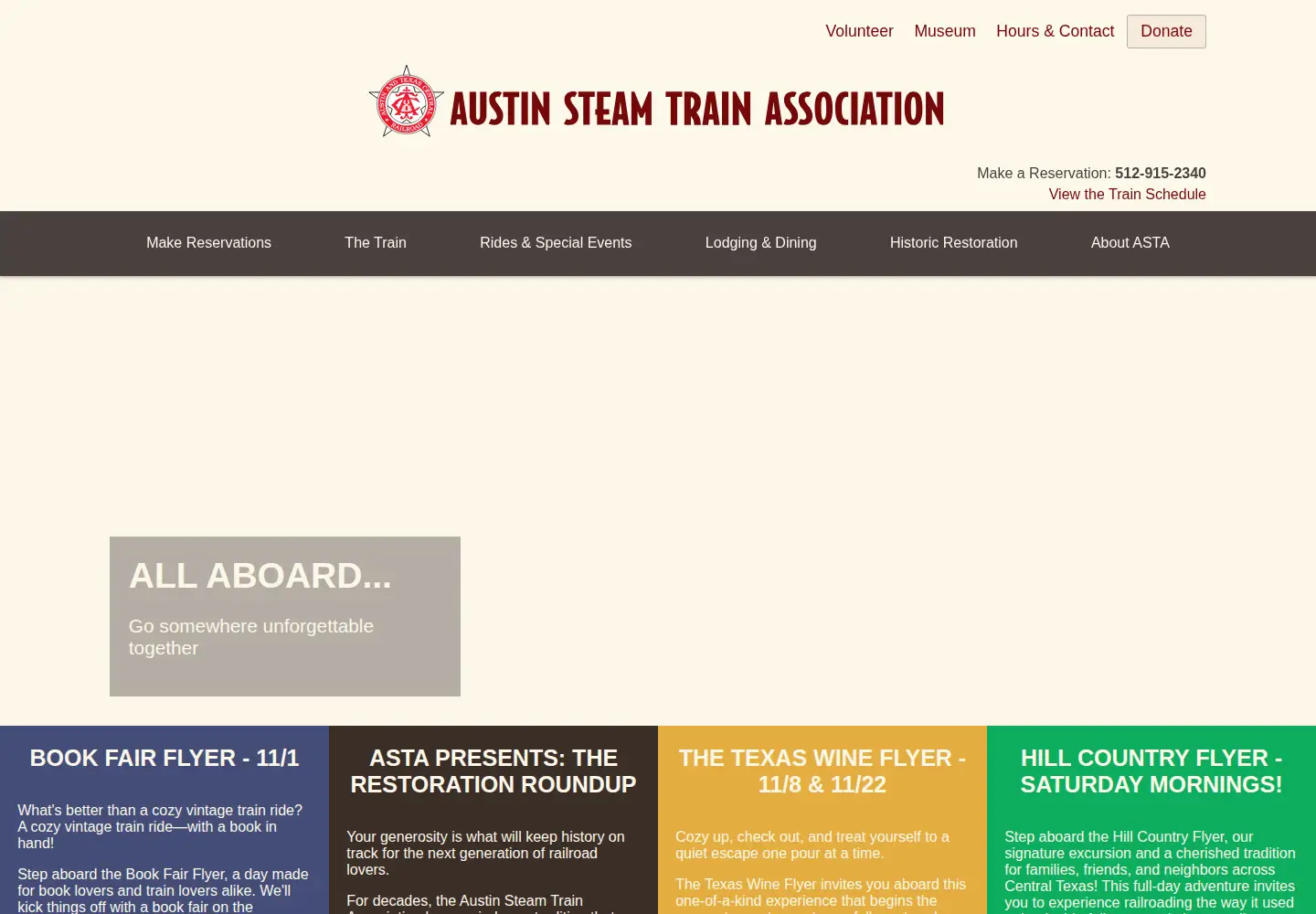Screen dimensions: 1316x914
Task: Click 'Step aboard the Hill Country Flyer' paragraph
Action: 1150,871
